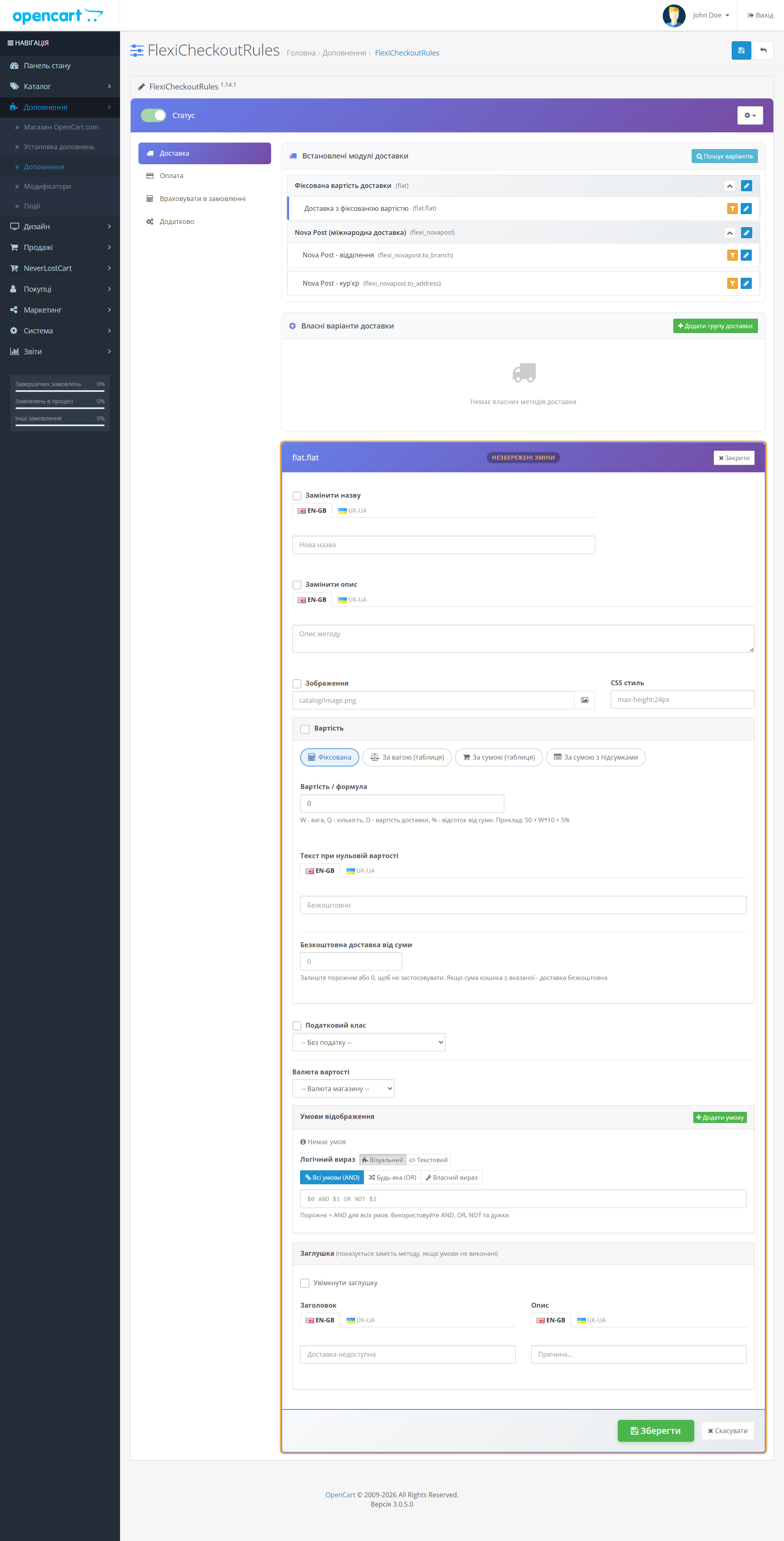Switch logic expression to Візуальний mode

(x=383, y=1160)
